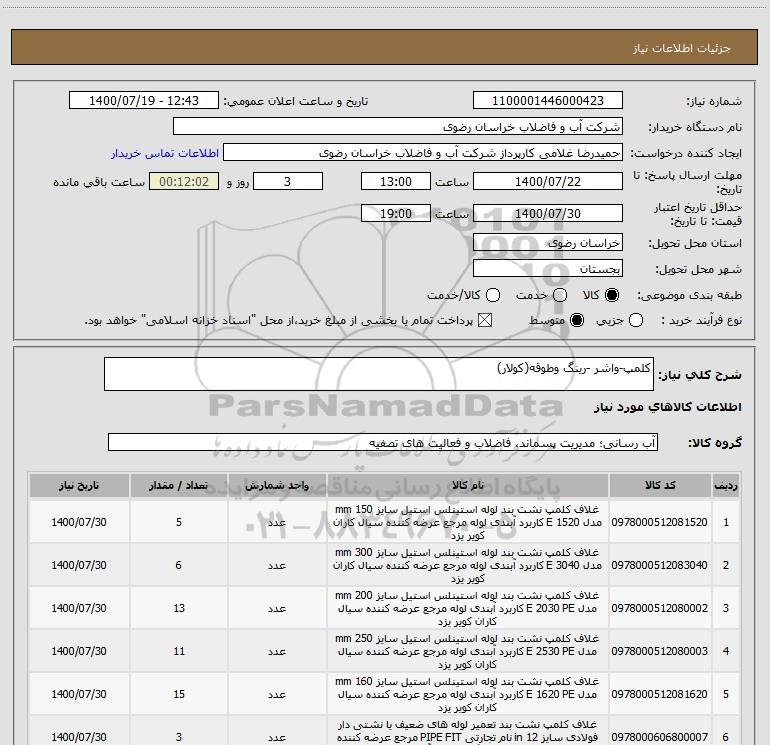Image resolution: width=770 pixels, height=745 pixels.
Task: Click the validity time field 19:00
Action: point(396,213)
